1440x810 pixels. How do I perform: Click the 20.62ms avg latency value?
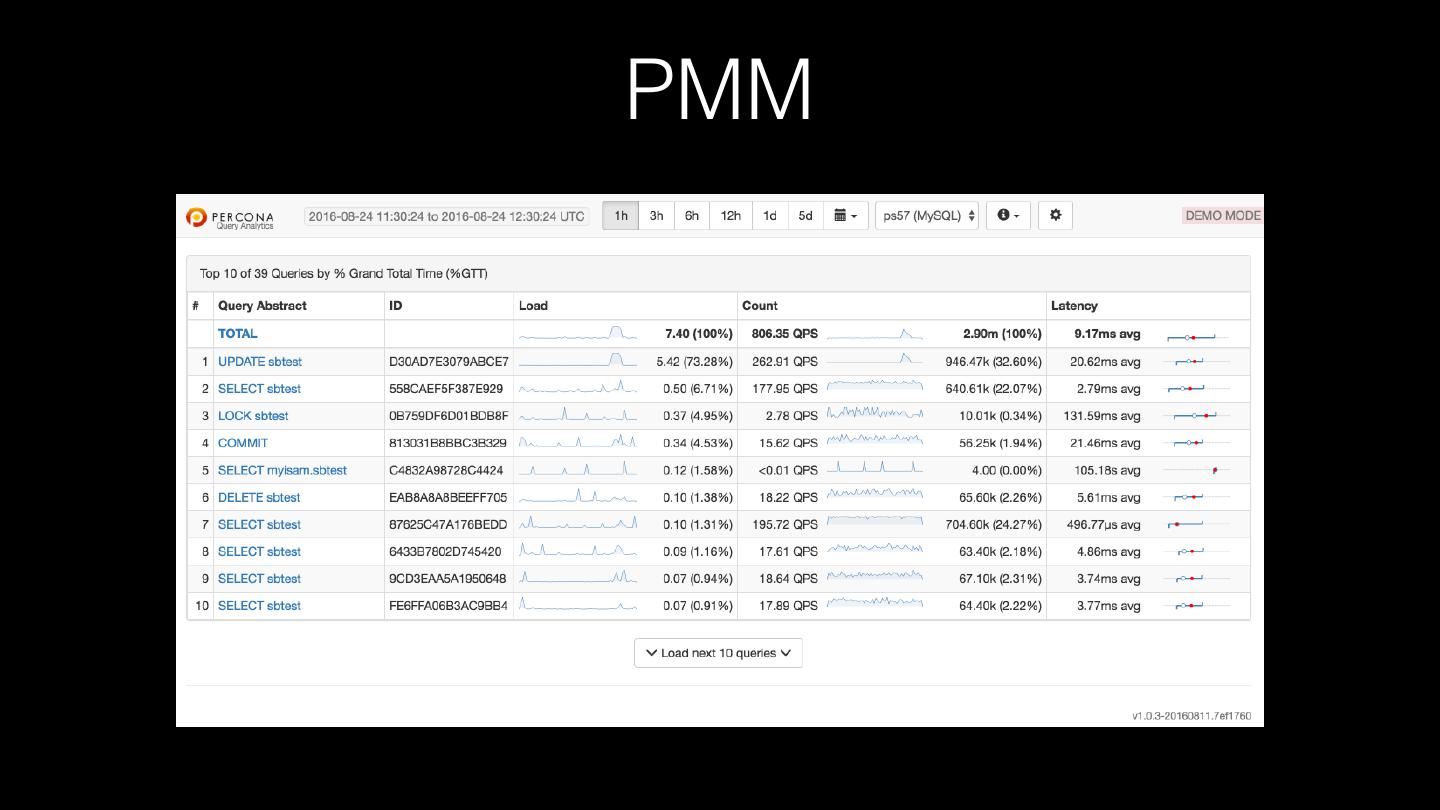point(1106,361)
